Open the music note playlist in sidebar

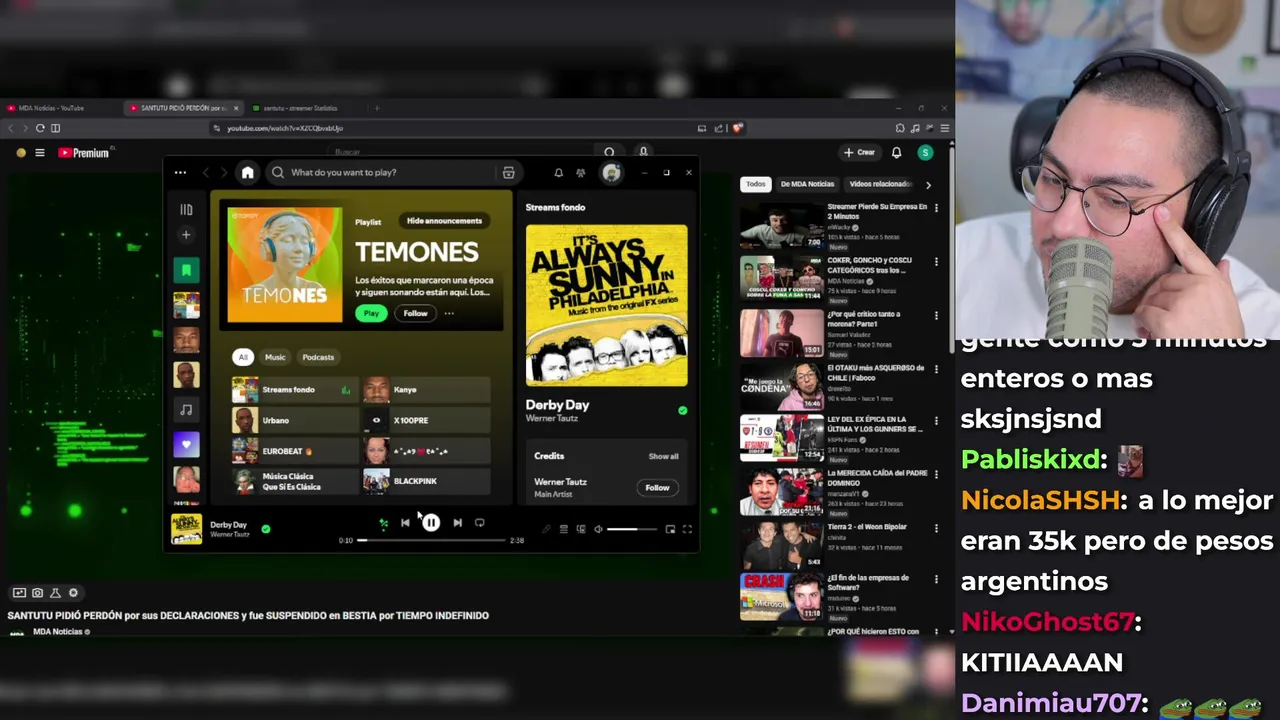(186, 409)
